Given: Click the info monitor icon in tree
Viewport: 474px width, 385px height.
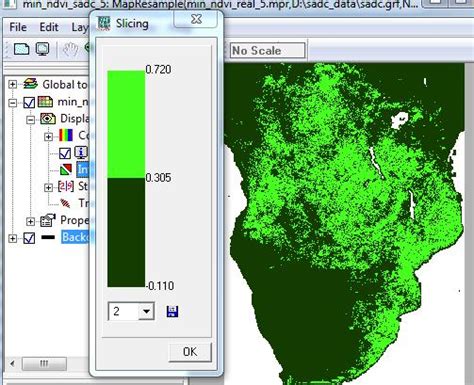Looking at the screenshot, I should tap(81, 152).
